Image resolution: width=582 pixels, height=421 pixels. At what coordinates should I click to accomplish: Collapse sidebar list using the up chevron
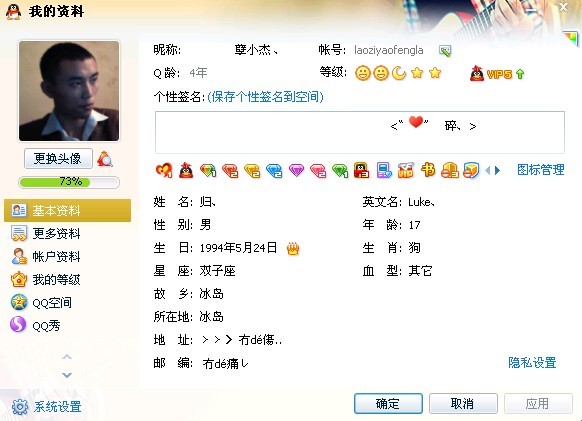coord(67,357)
